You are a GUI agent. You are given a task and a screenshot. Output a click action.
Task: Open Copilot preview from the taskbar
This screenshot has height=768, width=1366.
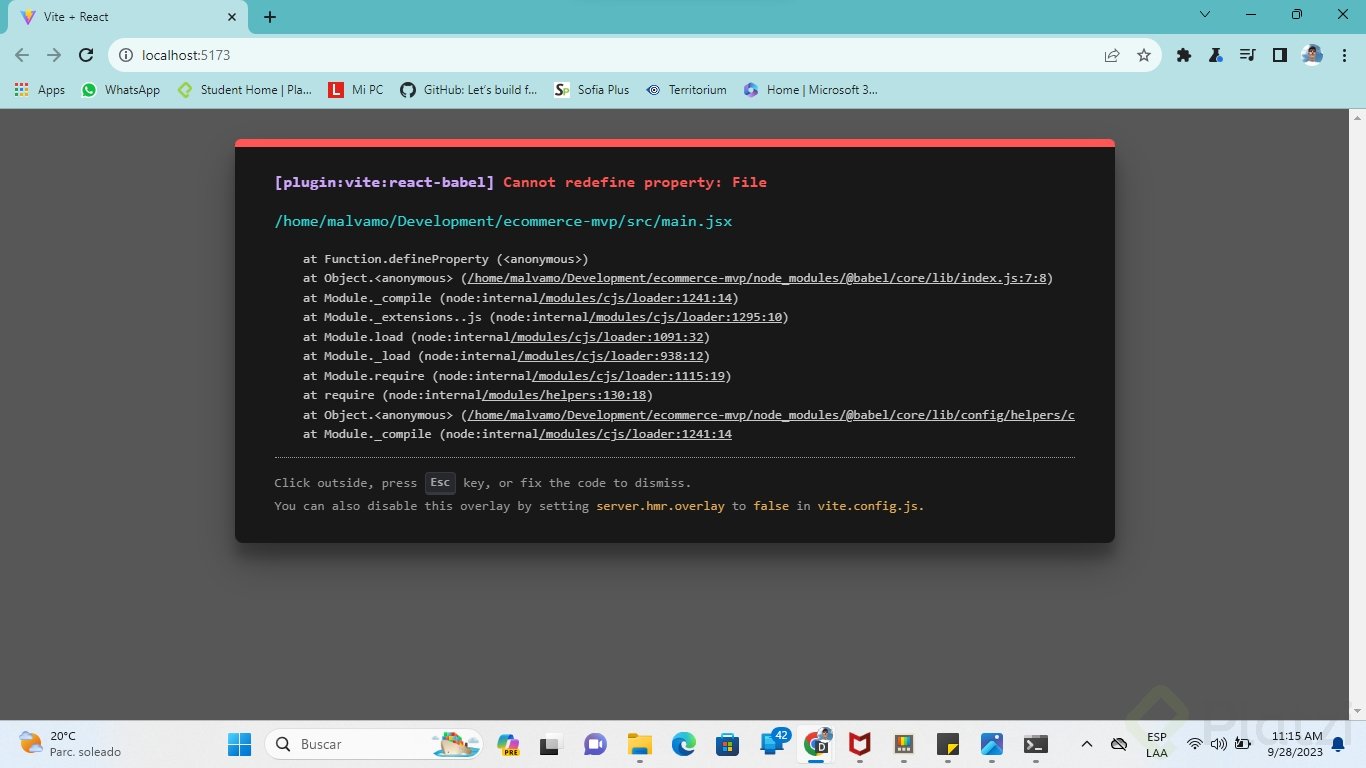(509, 744)
